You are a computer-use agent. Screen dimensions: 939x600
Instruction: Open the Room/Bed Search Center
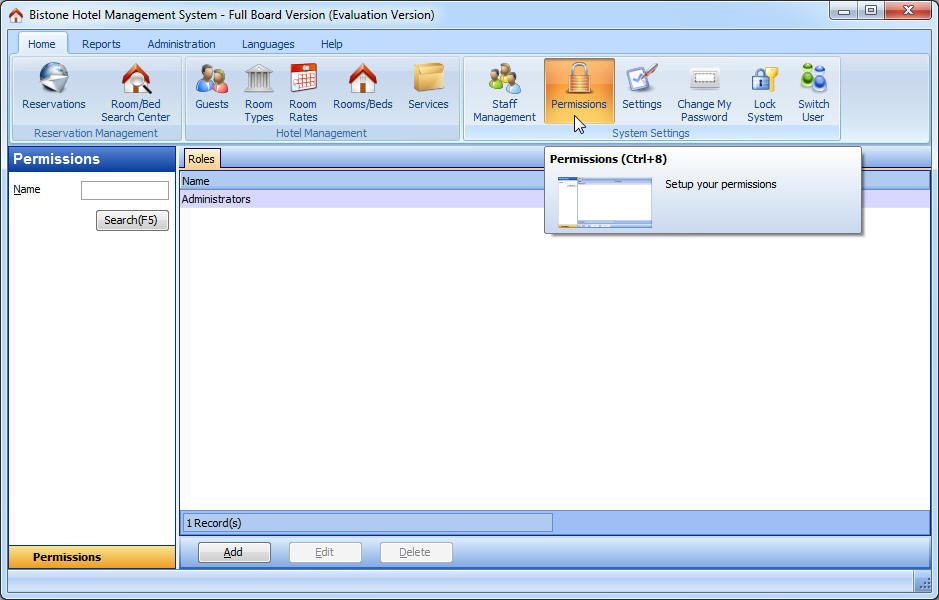pos(135,88)
